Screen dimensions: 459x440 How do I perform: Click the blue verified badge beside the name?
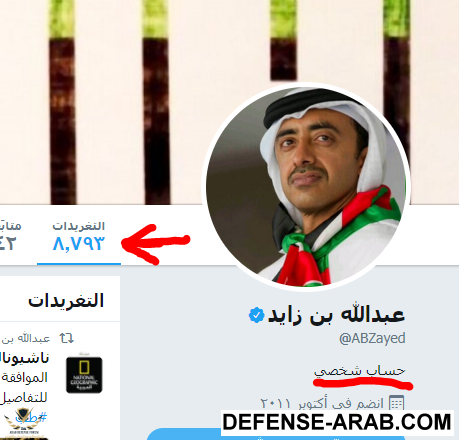(x=256, y=315)
